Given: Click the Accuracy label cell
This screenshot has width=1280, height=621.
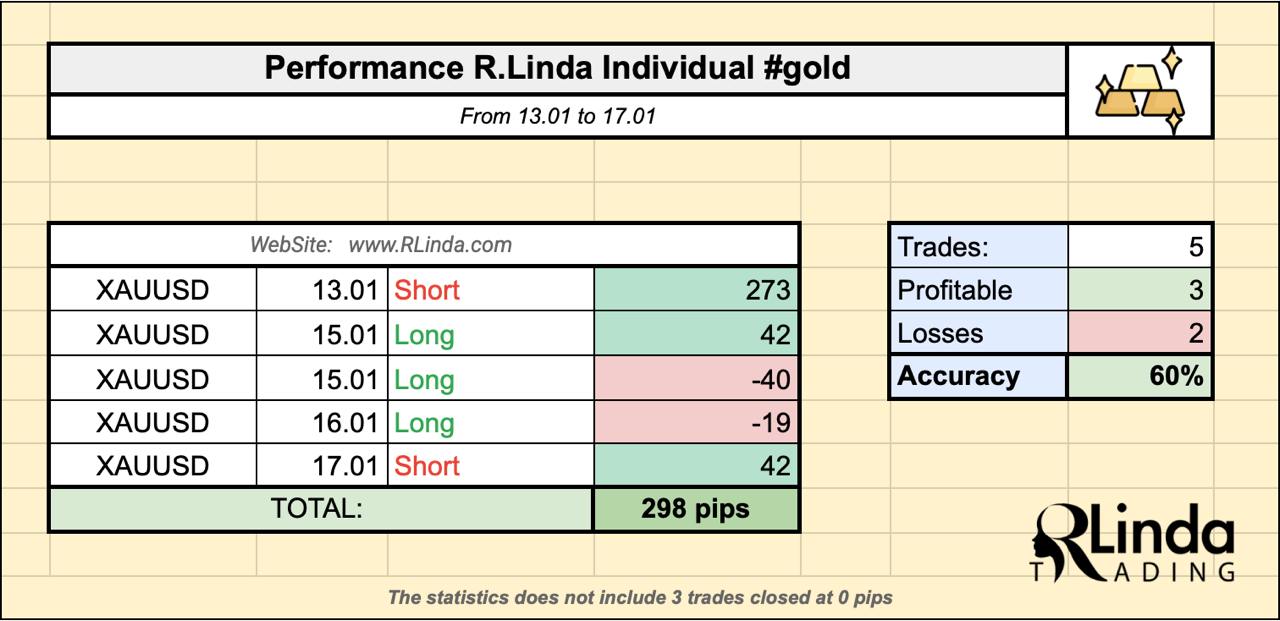Looking at the screenshot, I should tap(978, 377).
